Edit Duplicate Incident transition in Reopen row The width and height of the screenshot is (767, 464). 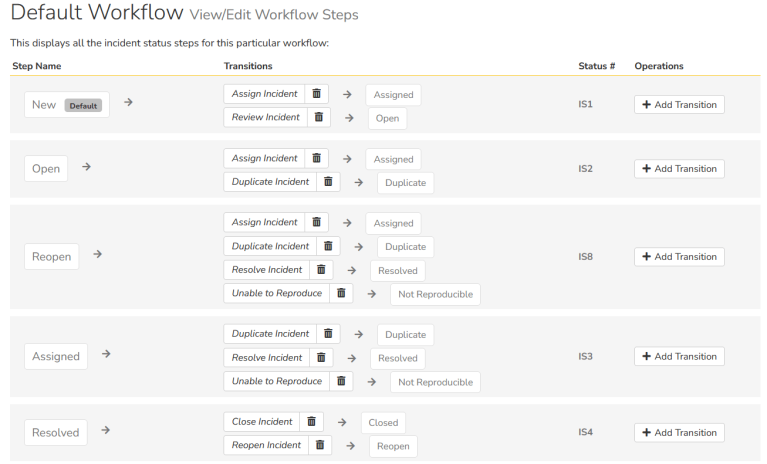tap(271, 246)
